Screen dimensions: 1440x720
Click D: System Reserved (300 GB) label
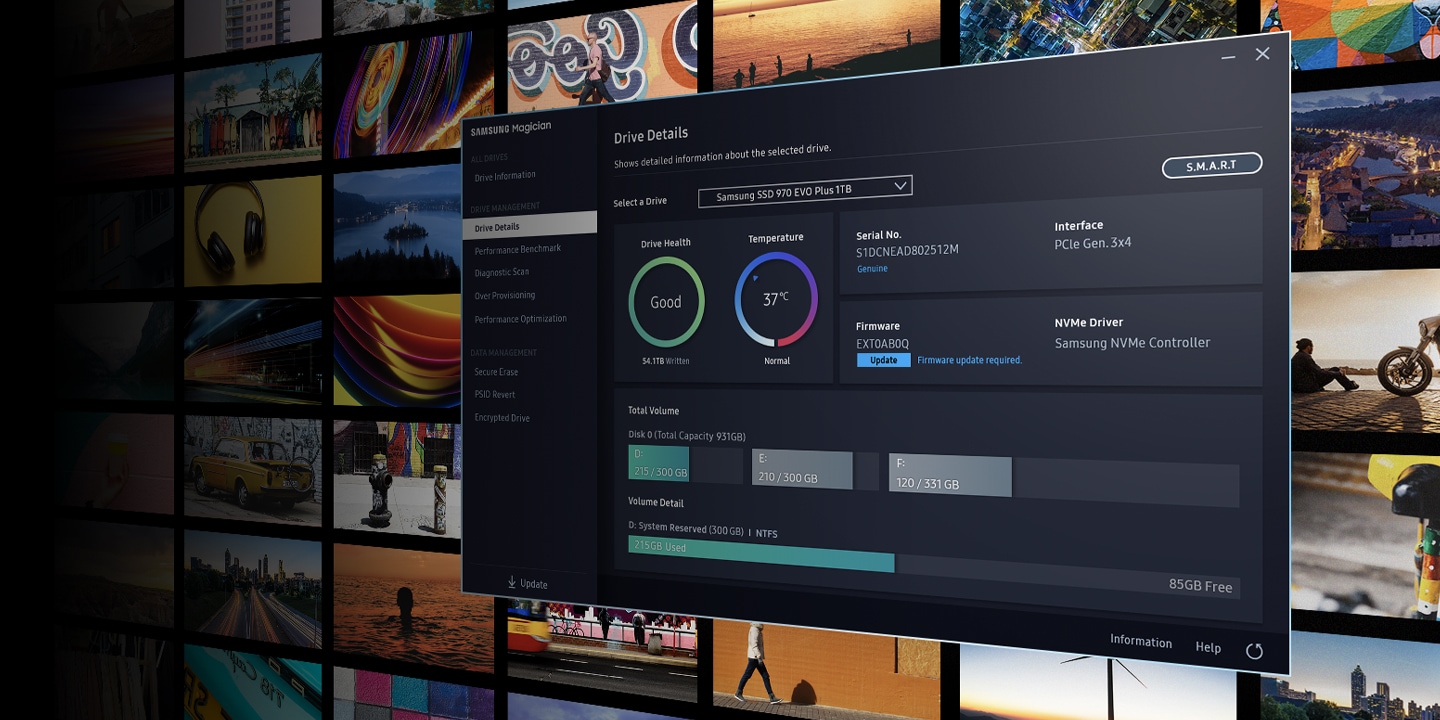pos(686,528)
